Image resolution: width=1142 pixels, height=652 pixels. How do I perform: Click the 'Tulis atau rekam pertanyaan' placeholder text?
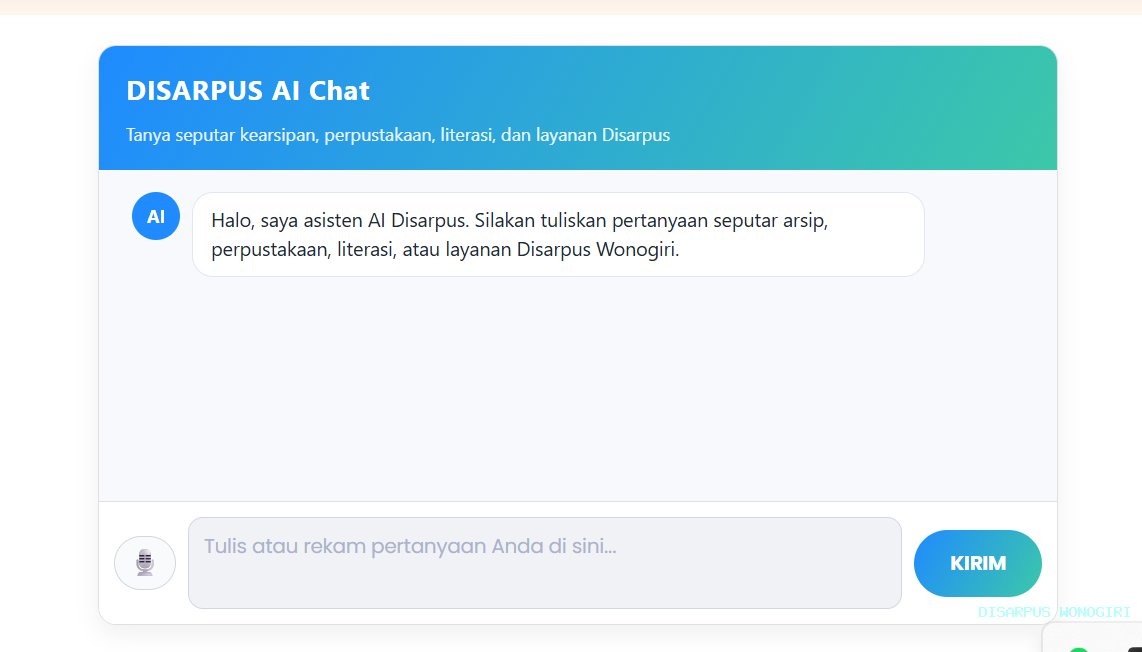point(410,547)
